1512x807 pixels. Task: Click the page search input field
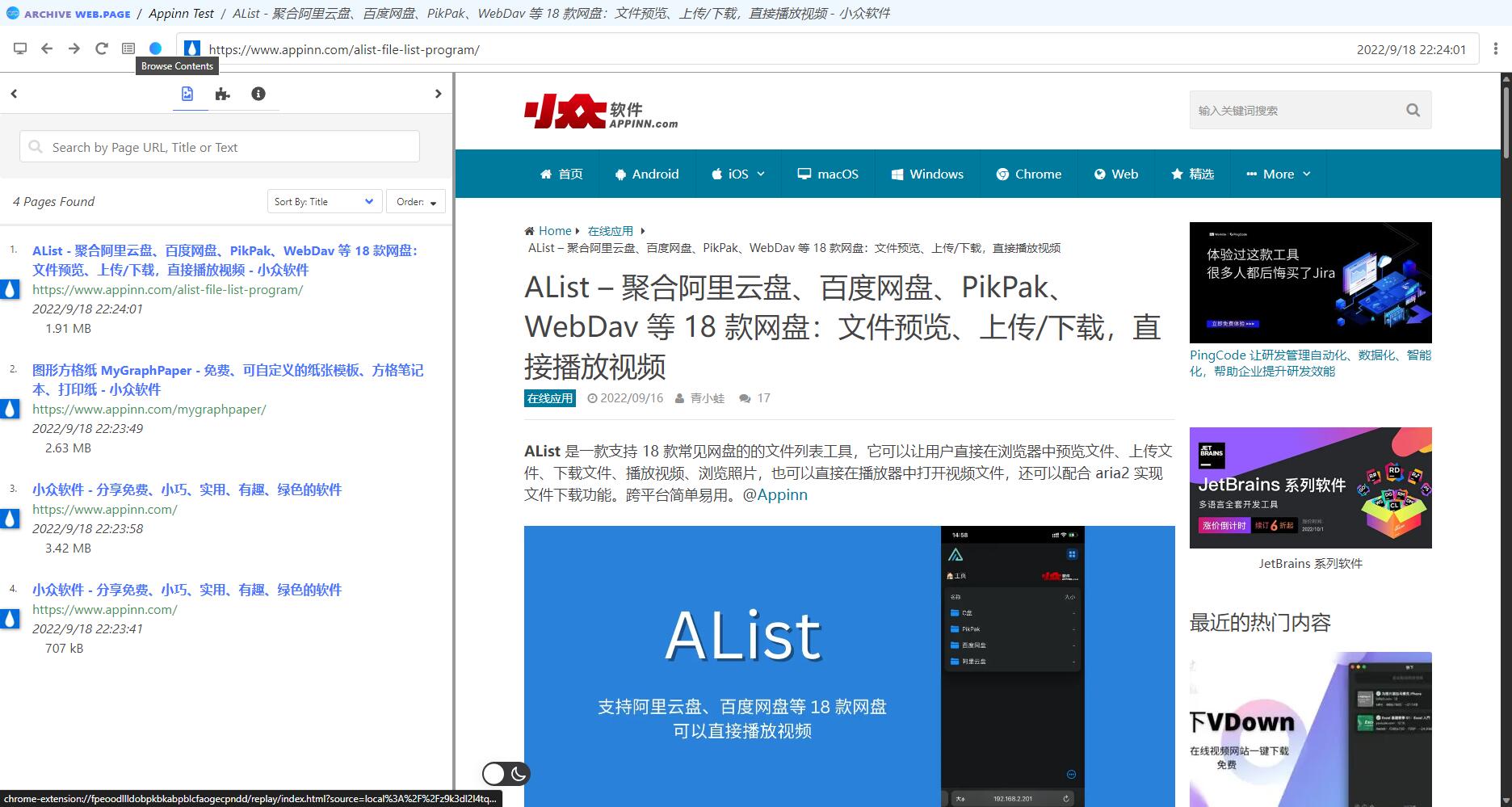[x=220, y=147]
